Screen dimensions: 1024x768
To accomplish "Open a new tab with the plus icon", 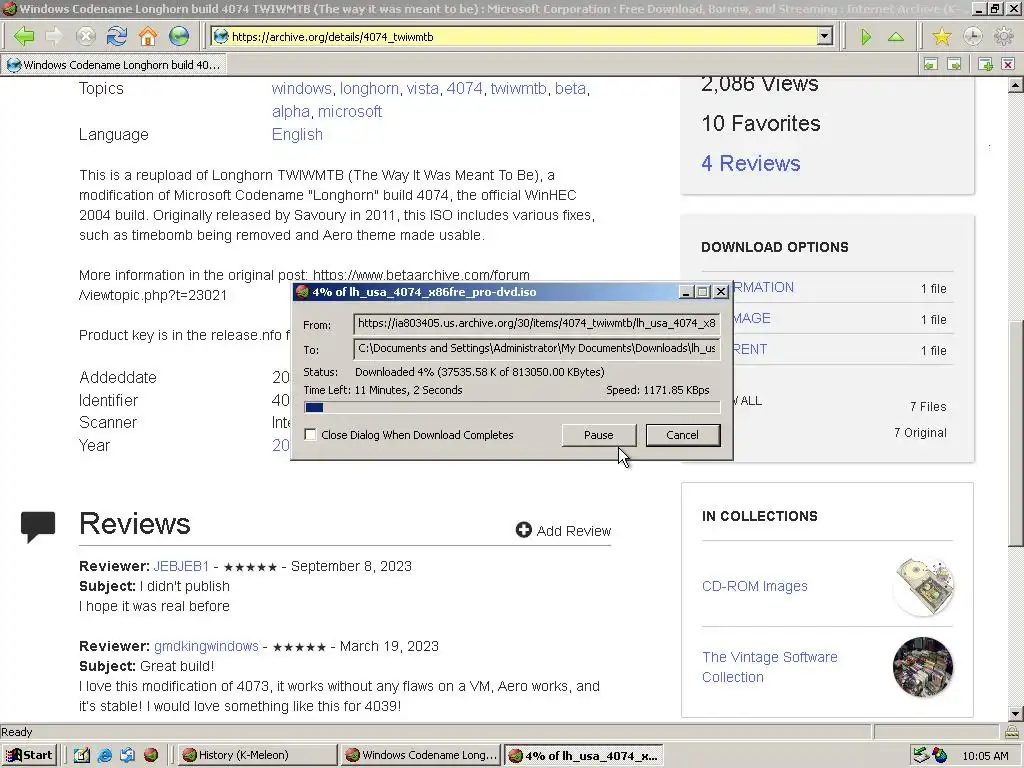I will pos(985,64).
